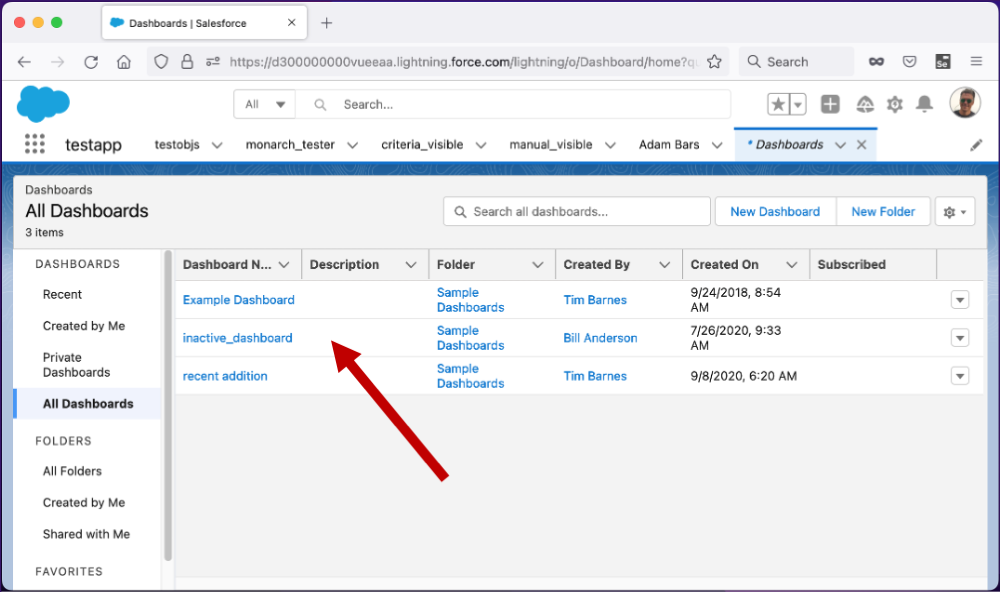
Task: Switch to the Adam Bars tab
Action: coord(669,145)
